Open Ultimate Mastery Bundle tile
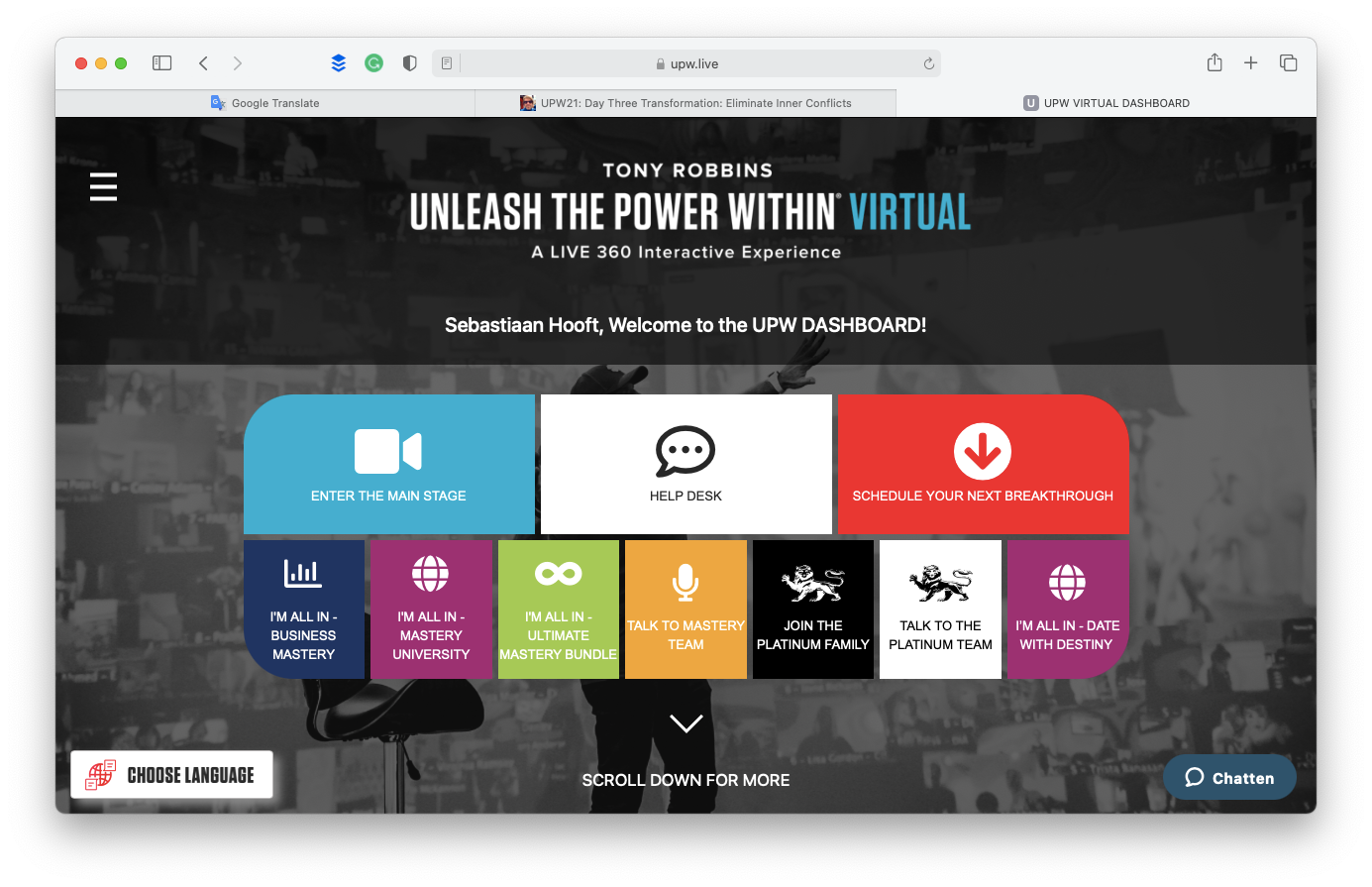This screenshot has height=887, width=1372. click(559, 610)
